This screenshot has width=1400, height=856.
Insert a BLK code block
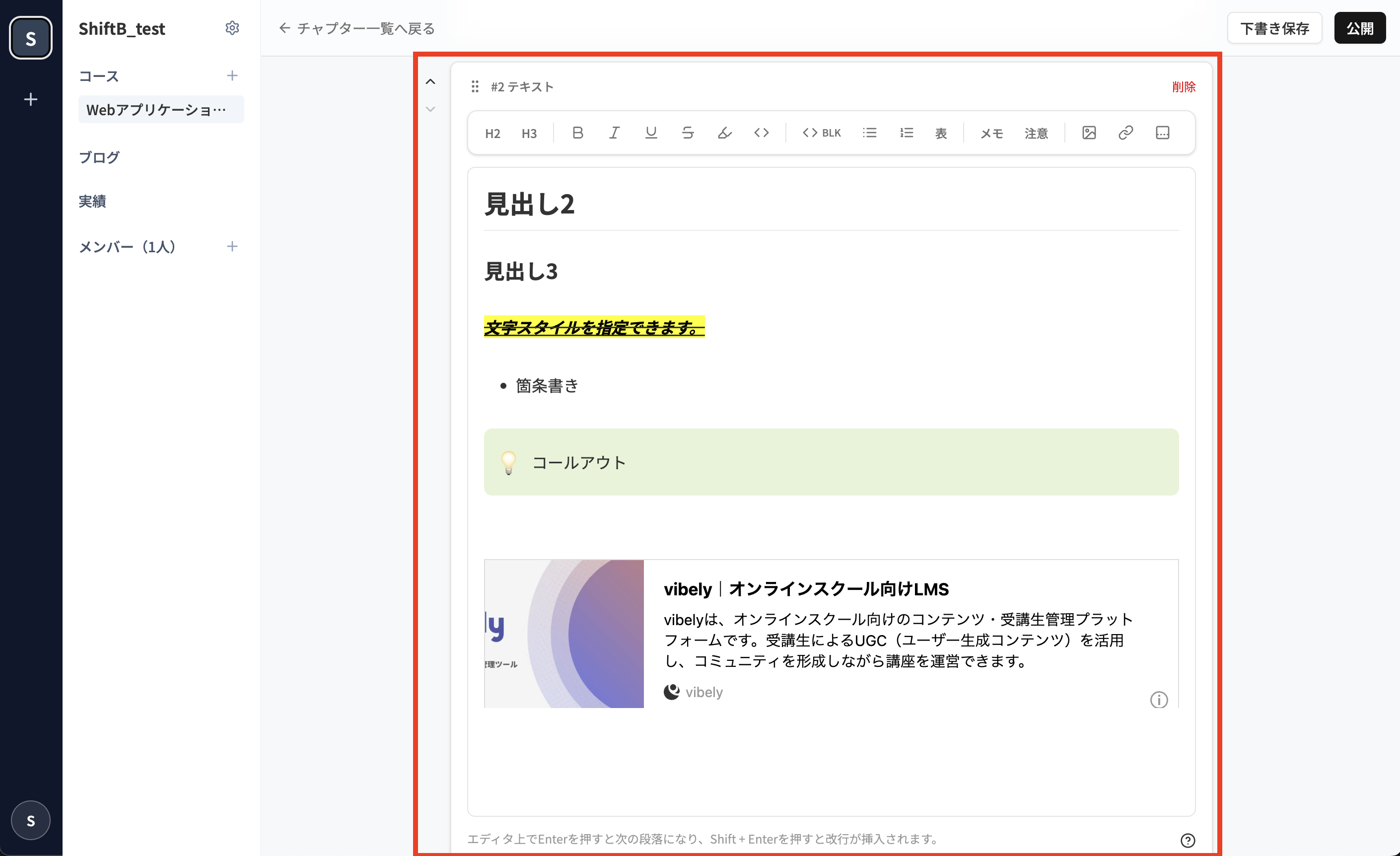pyautogui.click(x=822, y=133)
